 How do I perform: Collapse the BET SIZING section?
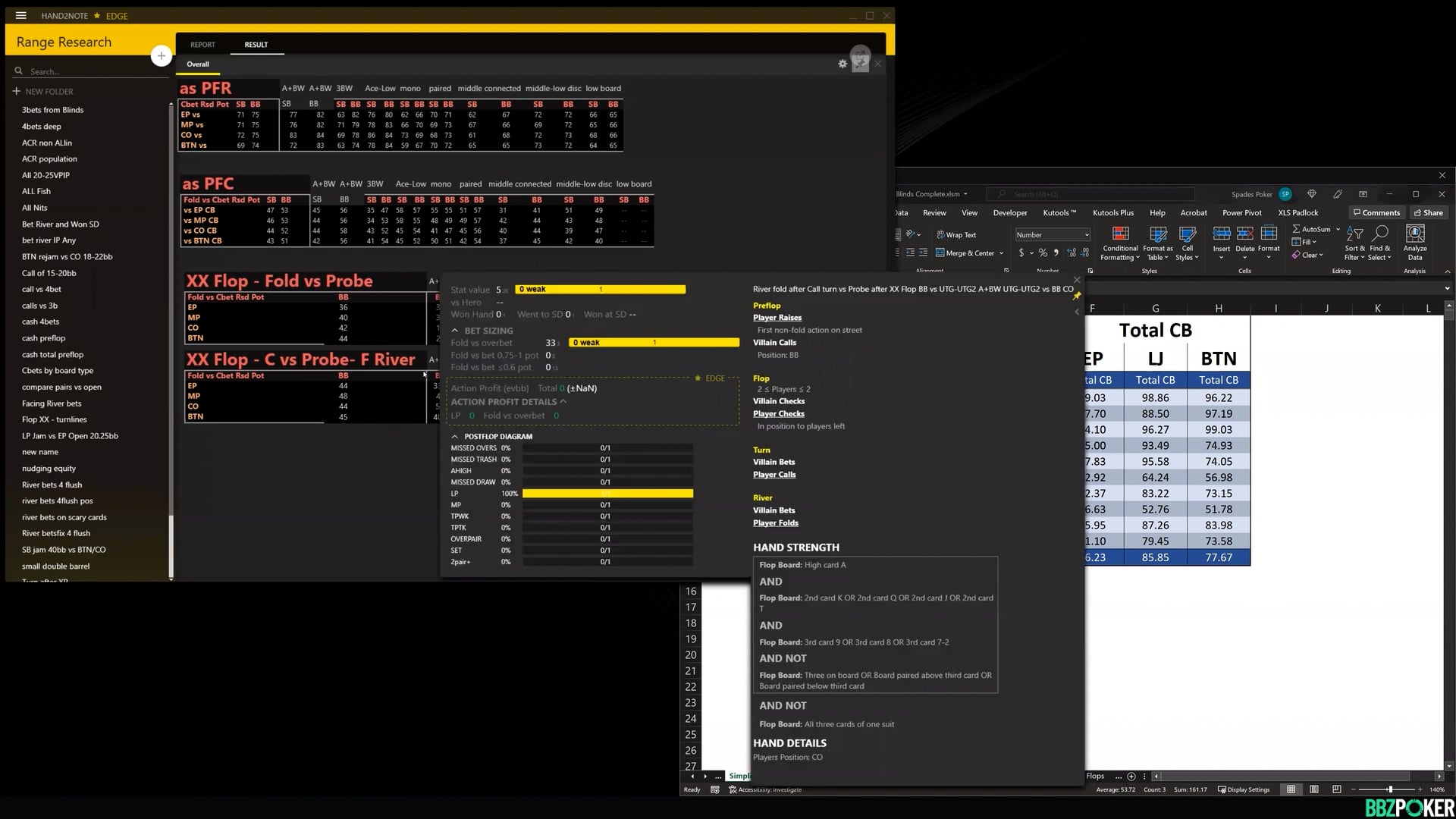click(x=455, y=331)
